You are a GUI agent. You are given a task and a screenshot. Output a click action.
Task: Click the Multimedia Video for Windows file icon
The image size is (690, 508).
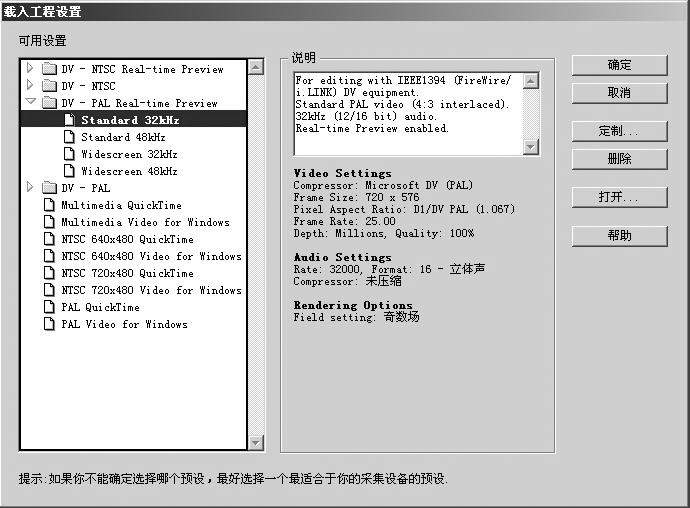(x=49, y=222)
